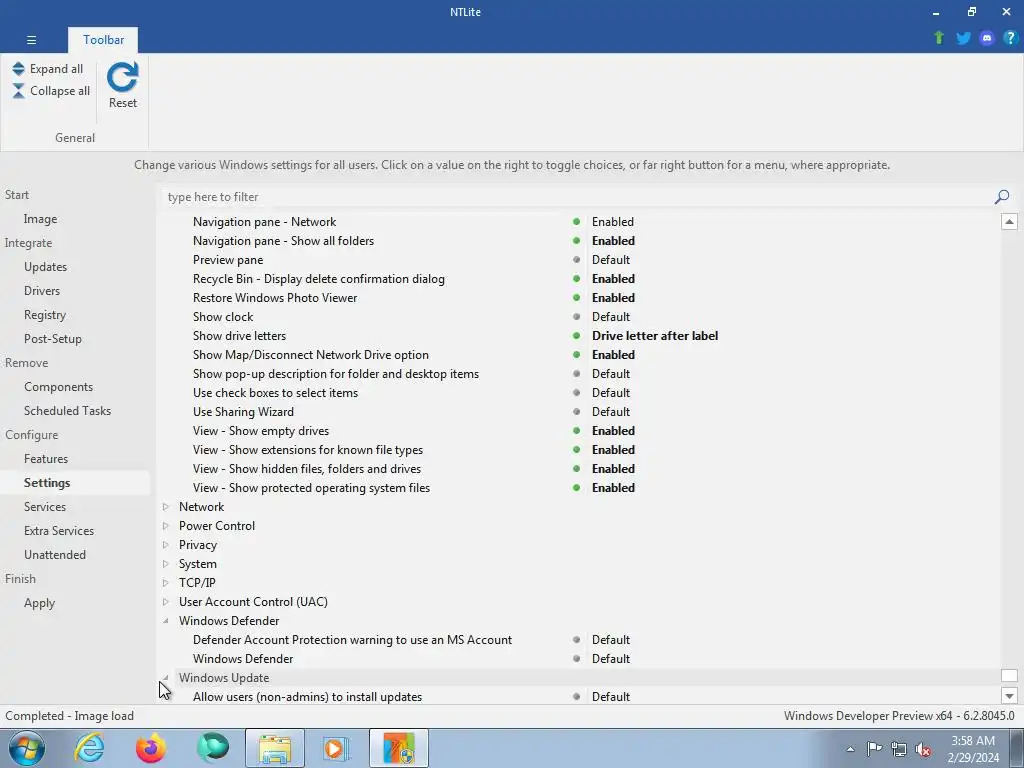
Task: Open the Discord icon link
Action: click(987, 38)
